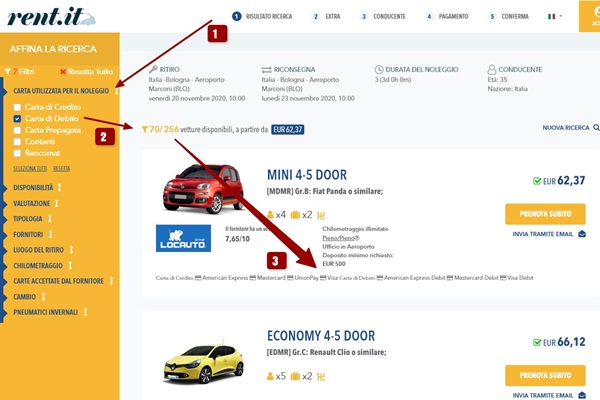
Task: Go to step 5 Conferma
Action: click(509, 16)
